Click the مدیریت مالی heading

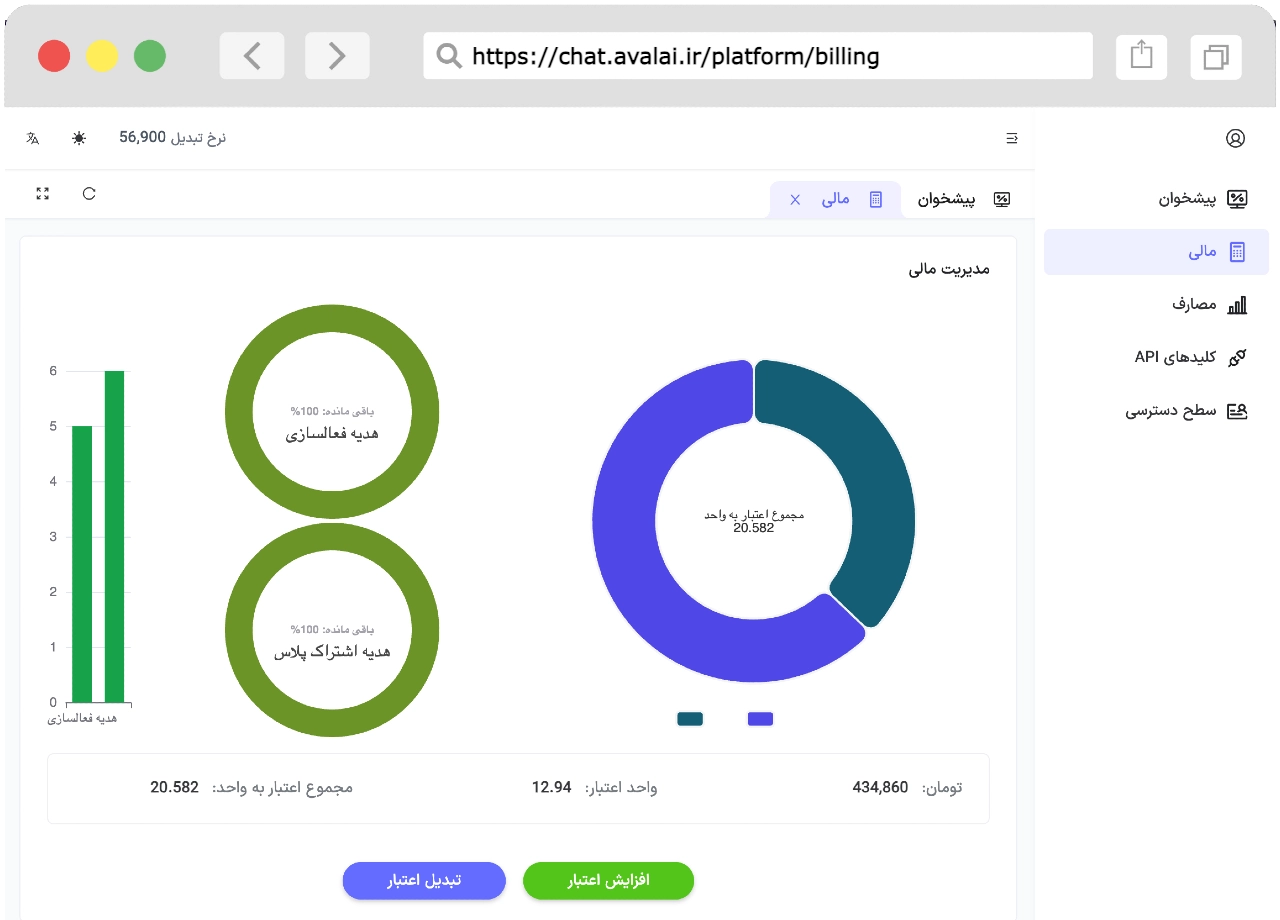[x=949, y=269]
